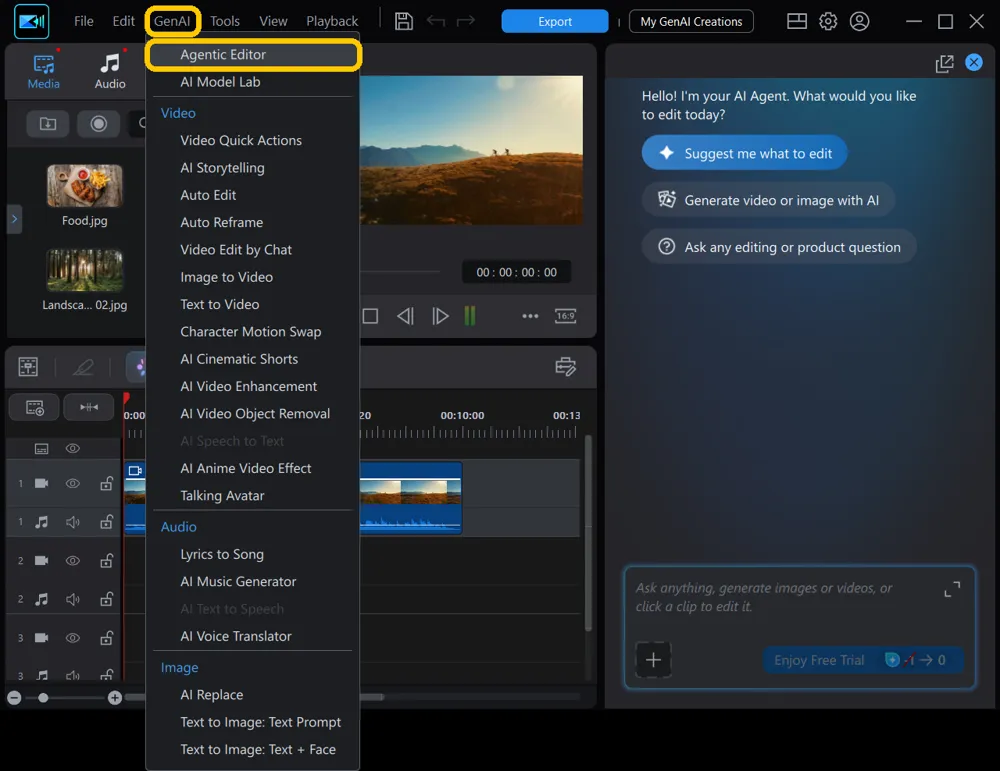Click the timeline zoom slider handle
The image size is (1000, 771).
coord(43,698)
